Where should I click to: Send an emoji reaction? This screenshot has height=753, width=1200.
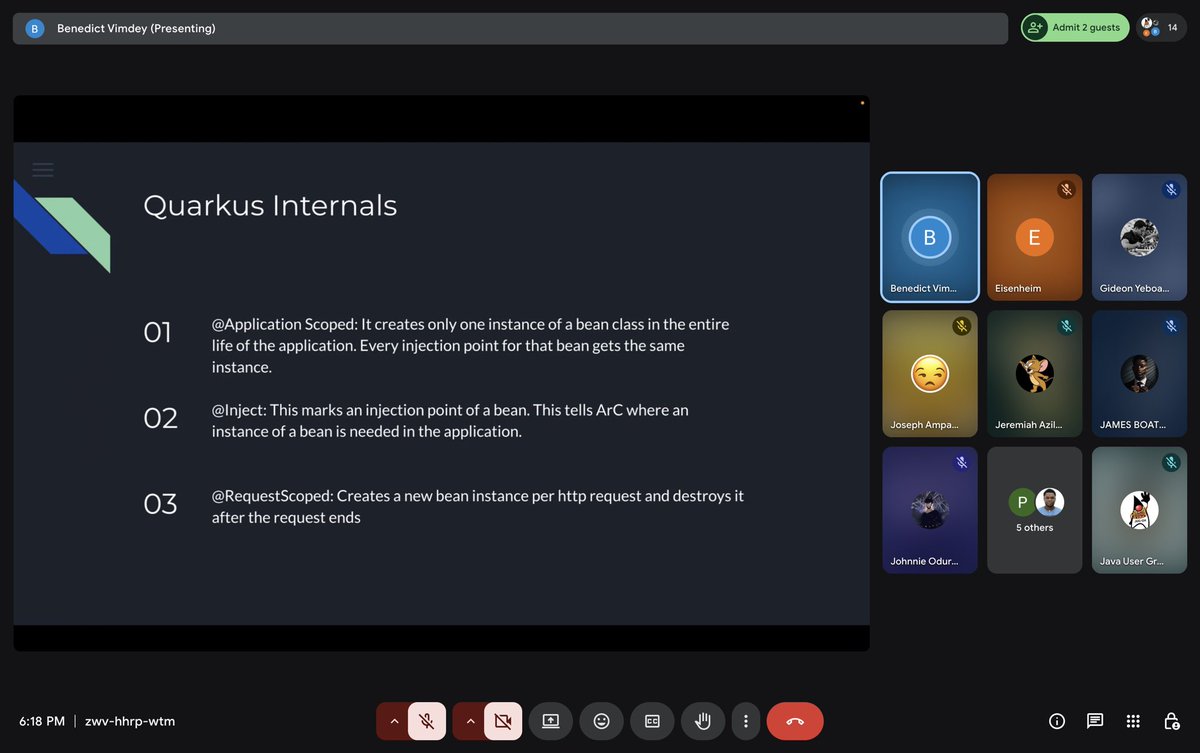(x=601, y=721)
